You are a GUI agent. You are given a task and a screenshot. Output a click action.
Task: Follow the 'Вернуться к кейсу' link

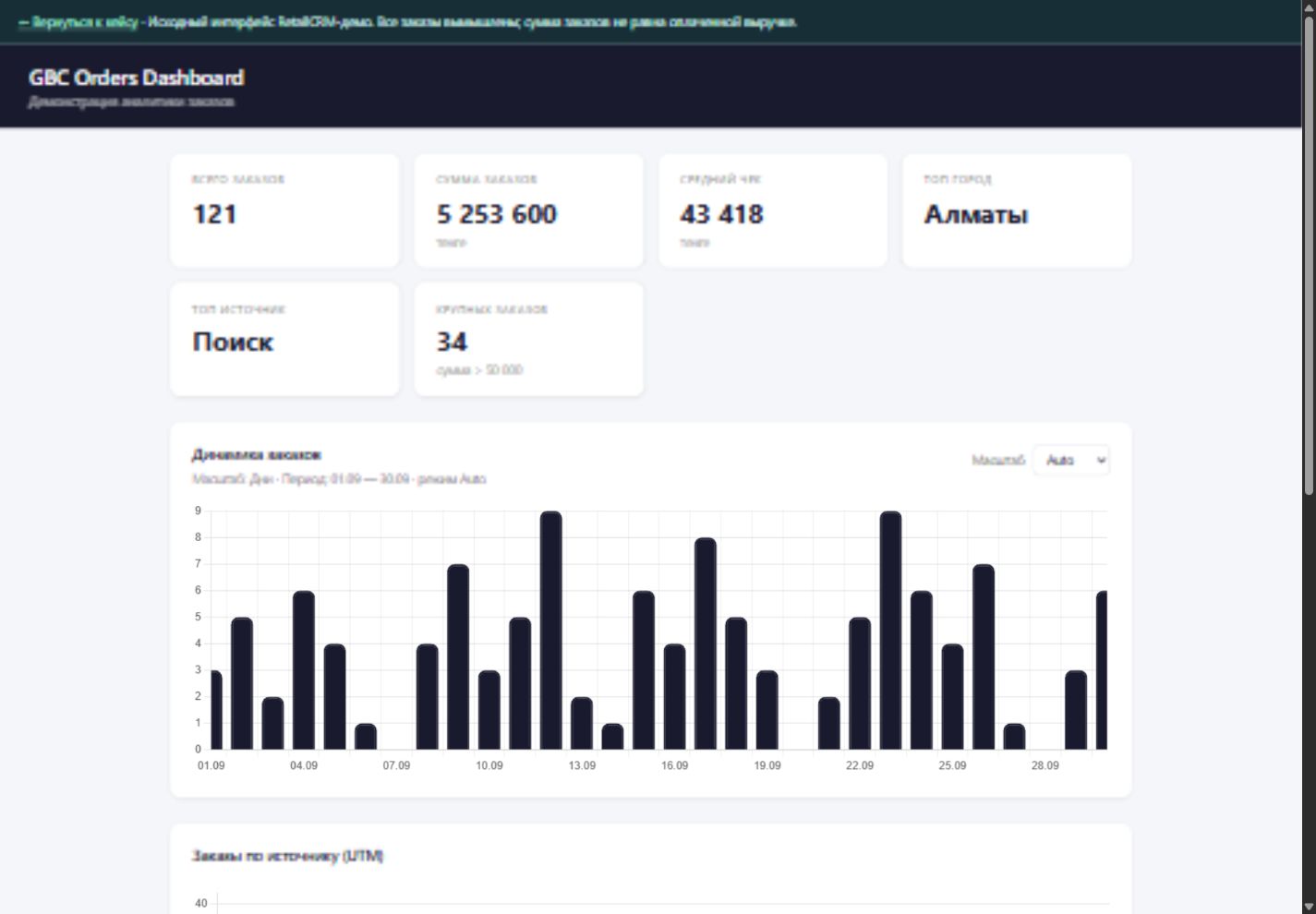click(x=78, y=22)
